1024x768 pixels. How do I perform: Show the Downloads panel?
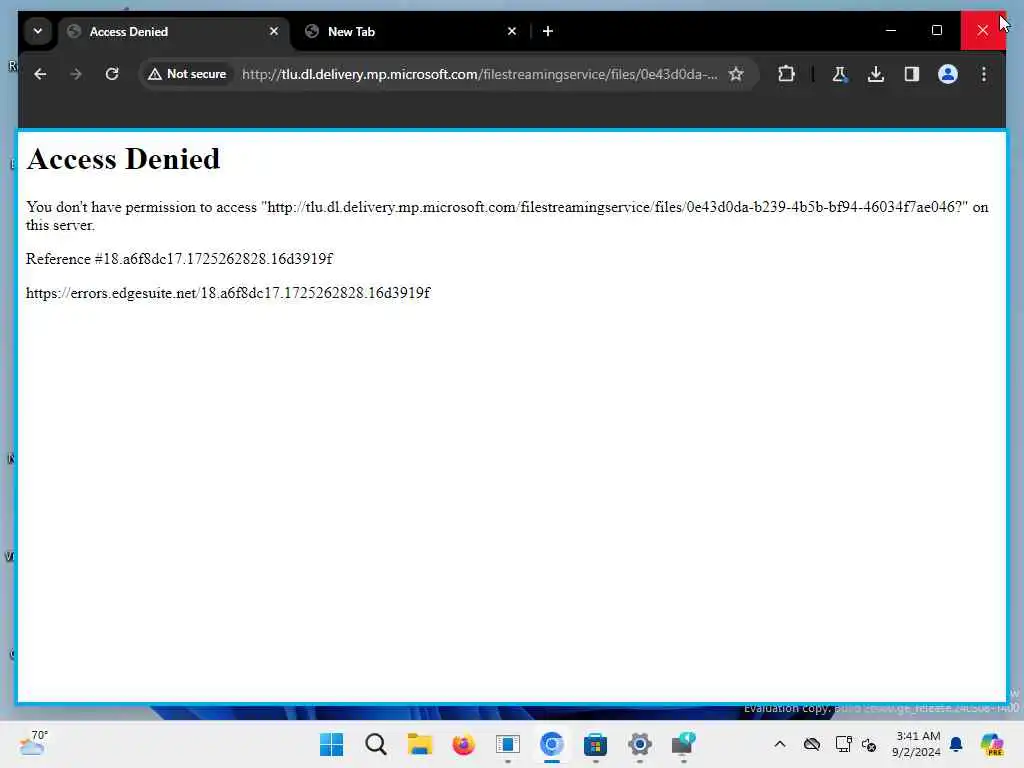[876, 74]
